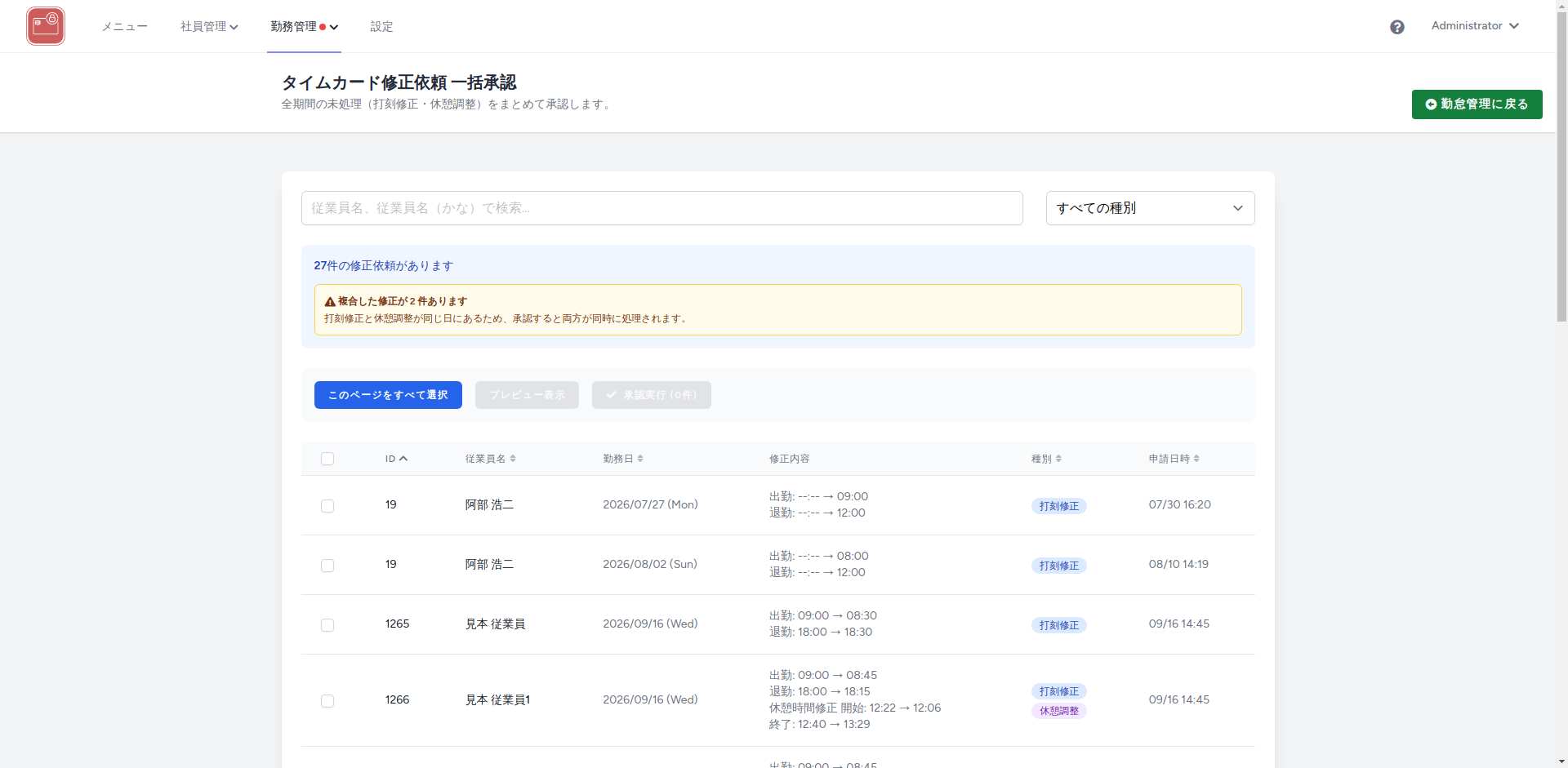Click the date 2026/07/27 (Mon)
The image size is (1568, 768).
[x=650, y=505]
